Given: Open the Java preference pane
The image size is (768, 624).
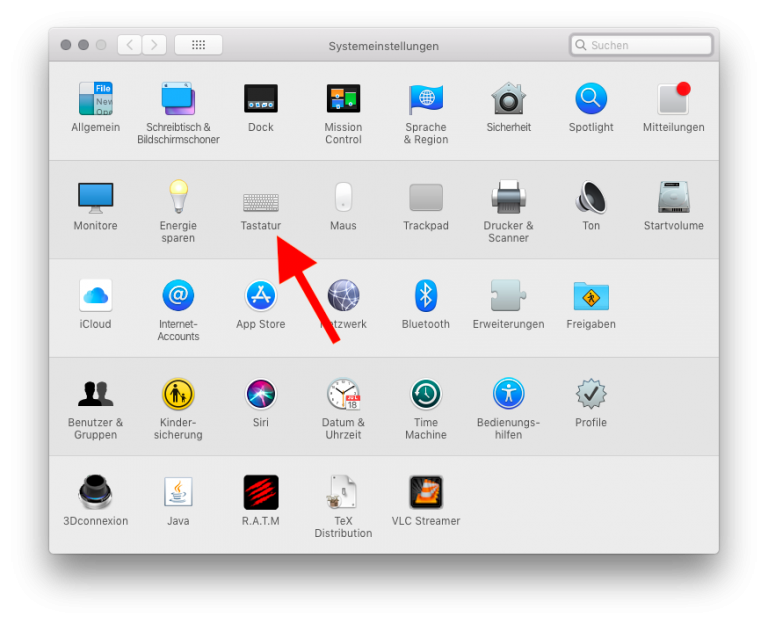Looking at the screenshot, I should point(178,492).
